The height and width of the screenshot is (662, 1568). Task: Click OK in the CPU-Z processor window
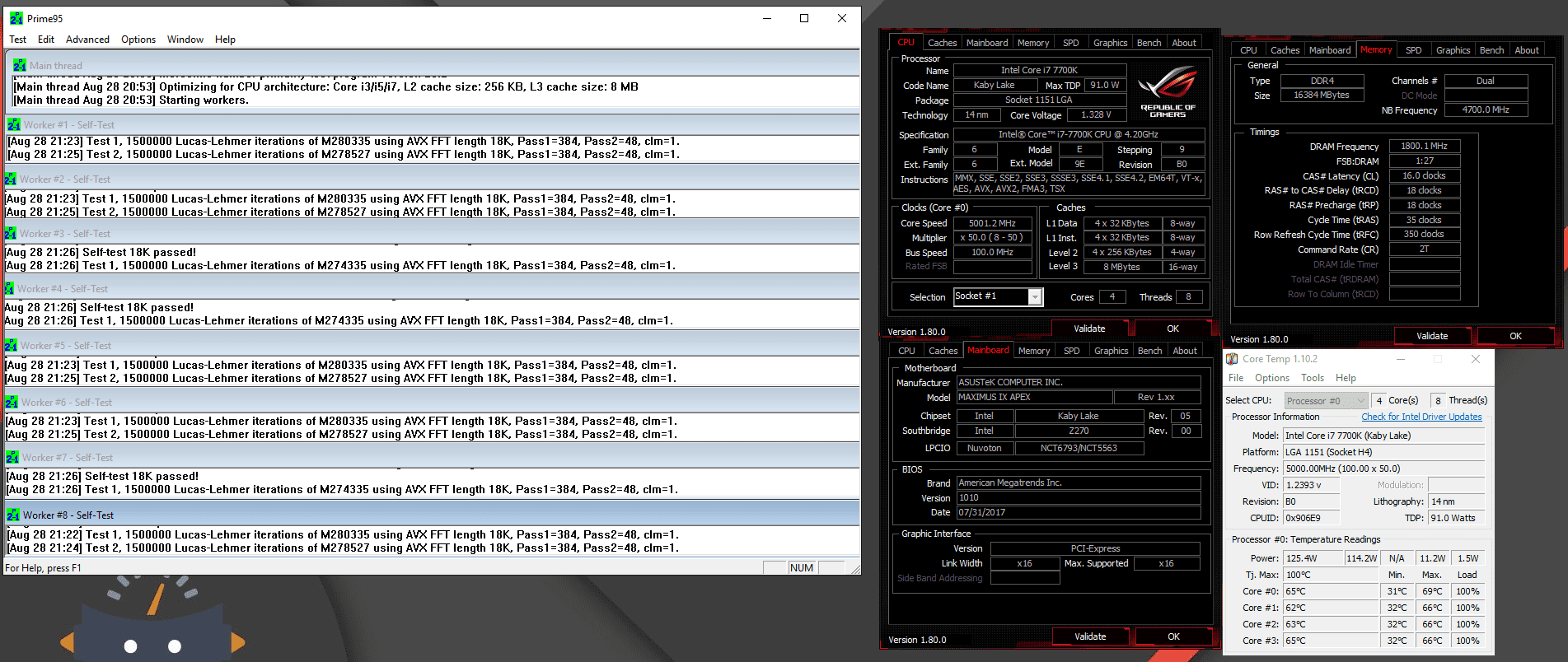[x=1172, y=329]
